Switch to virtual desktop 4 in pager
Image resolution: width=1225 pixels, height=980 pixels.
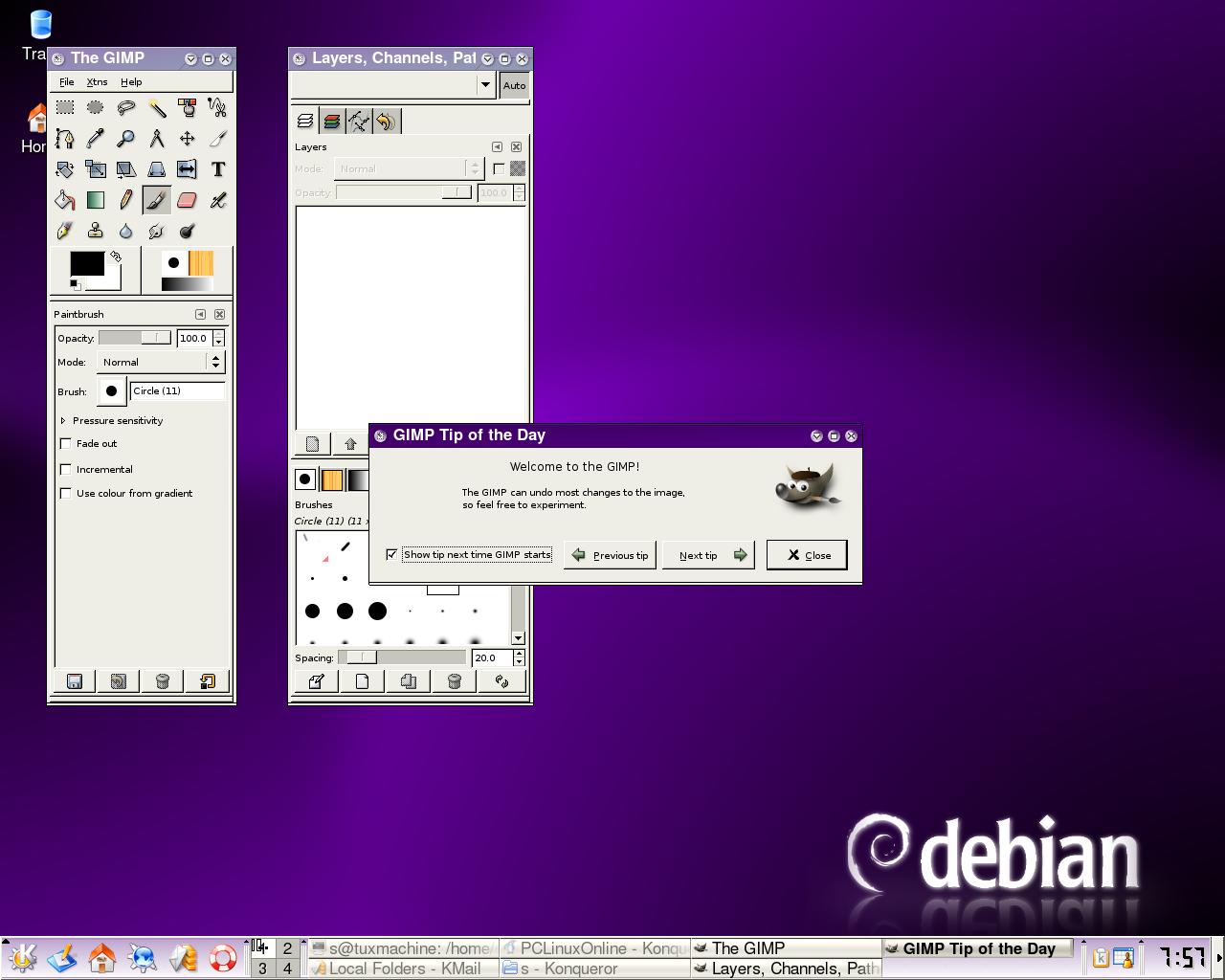coord(287,969)
